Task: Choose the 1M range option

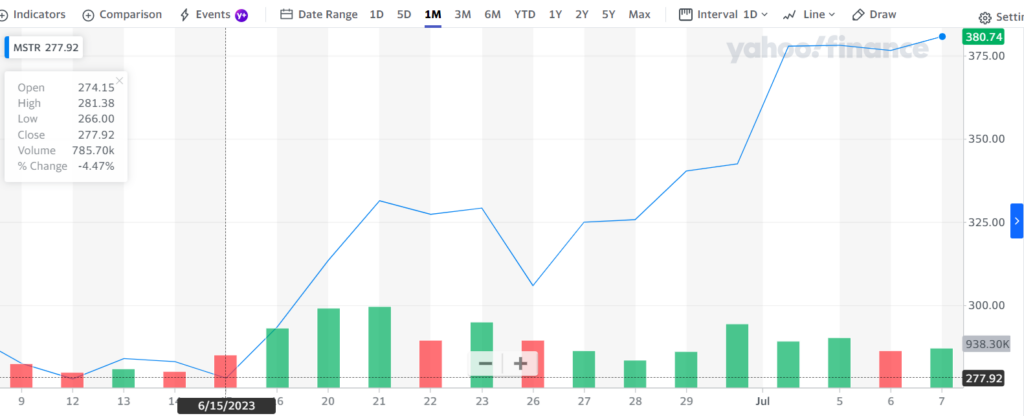Action: pyautogui.click(x=433, y=15)
